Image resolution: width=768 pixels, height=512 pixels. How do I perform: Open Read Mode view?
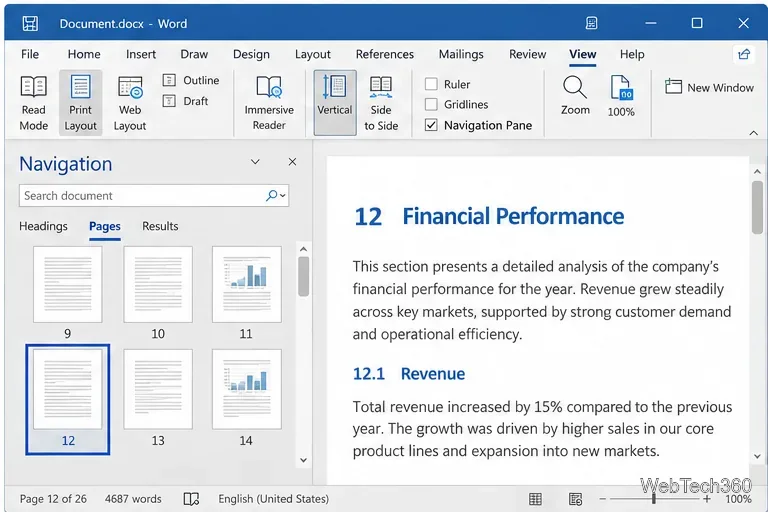[33, 103]
